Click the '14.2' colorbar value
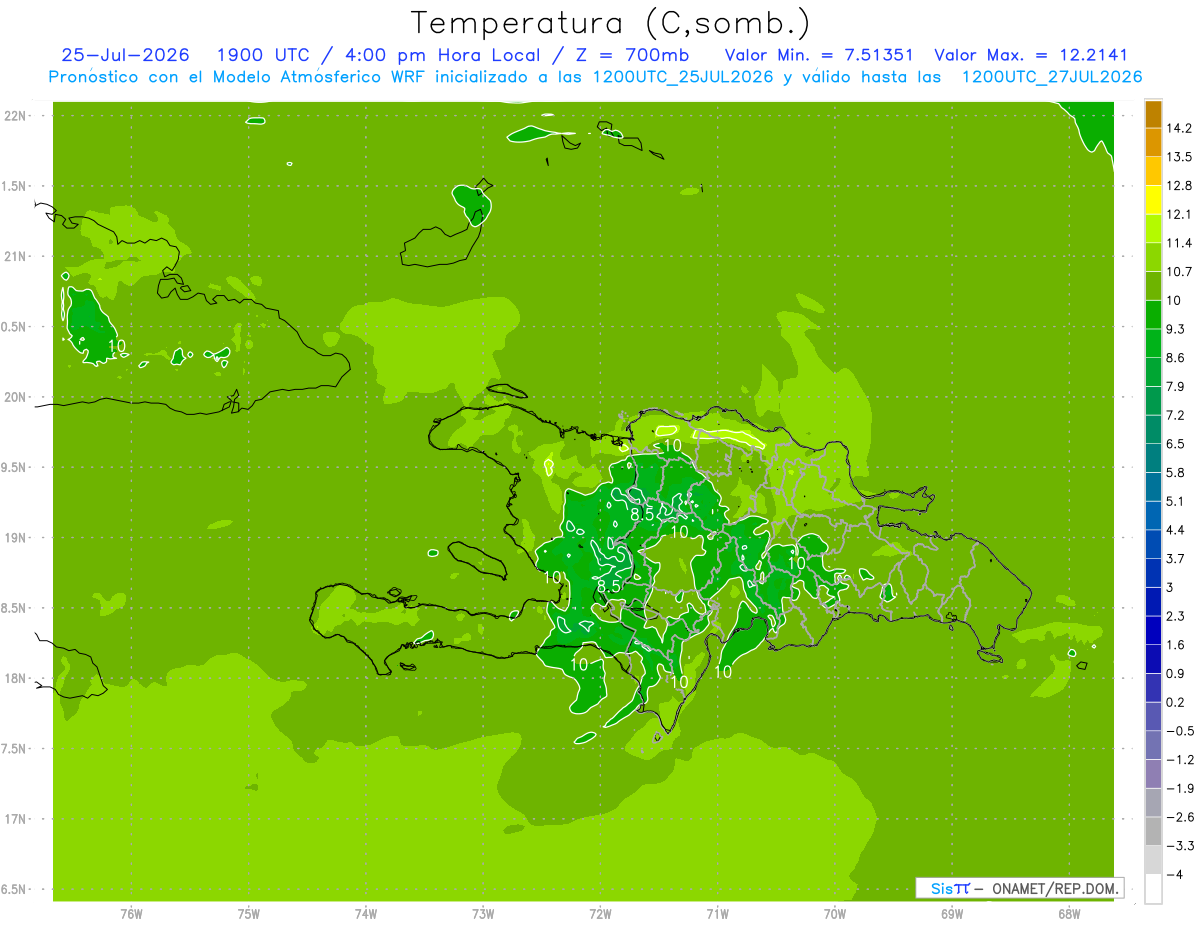Image resolution: width=1200 pixels, height=927 pixels. point(1180,129)
